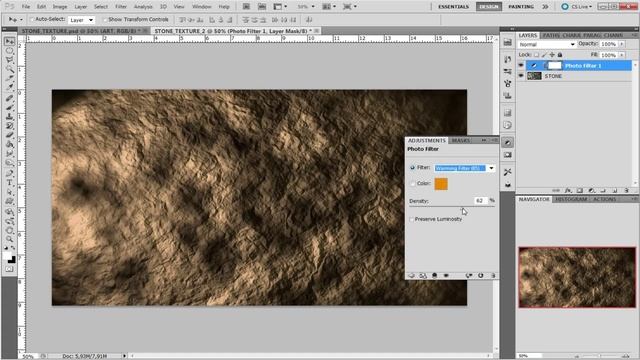
Task: Open the Normal blend mode dropdown
Action: pos(547,44)
